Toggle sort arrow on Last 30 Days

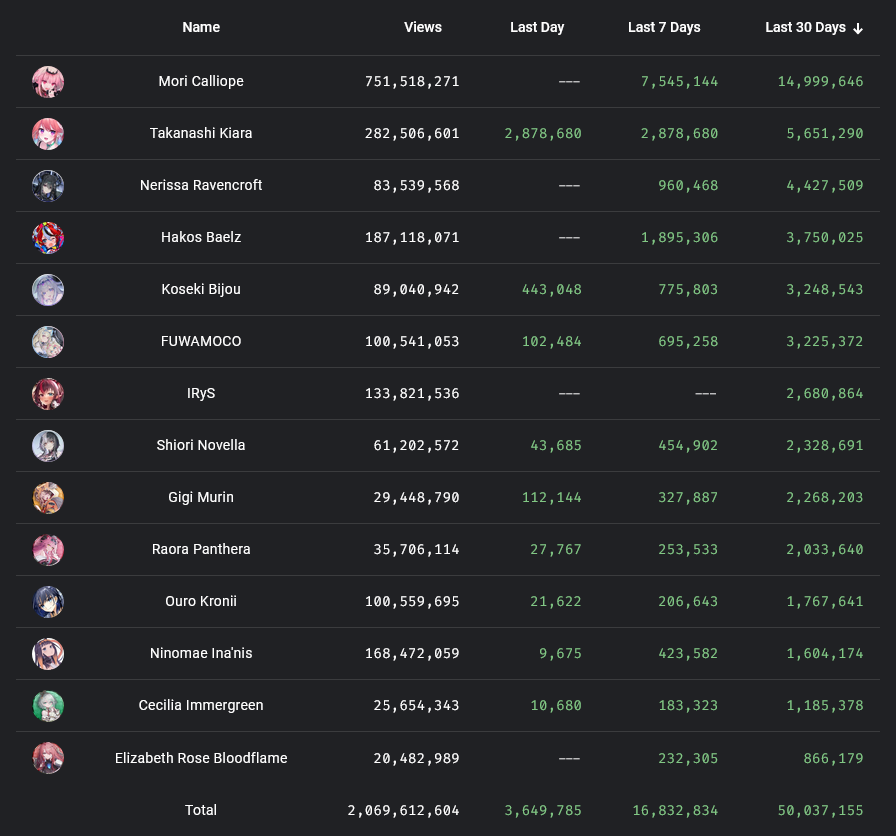(858, 28)
